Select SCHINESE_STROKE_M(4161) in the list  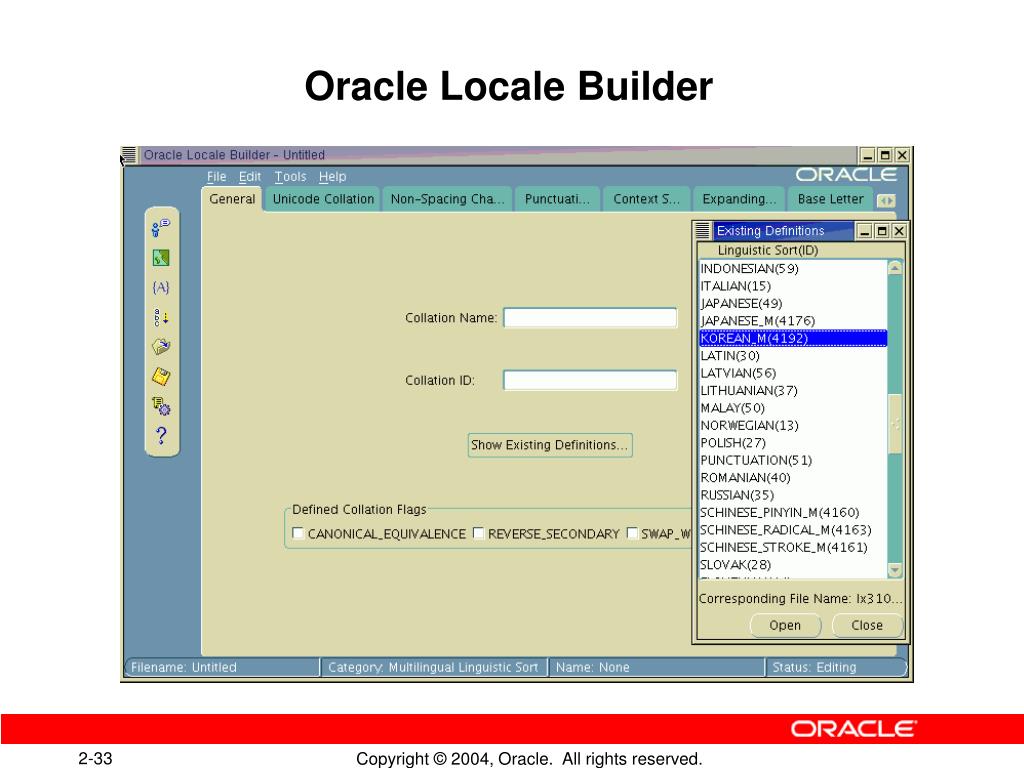(793, 547)
